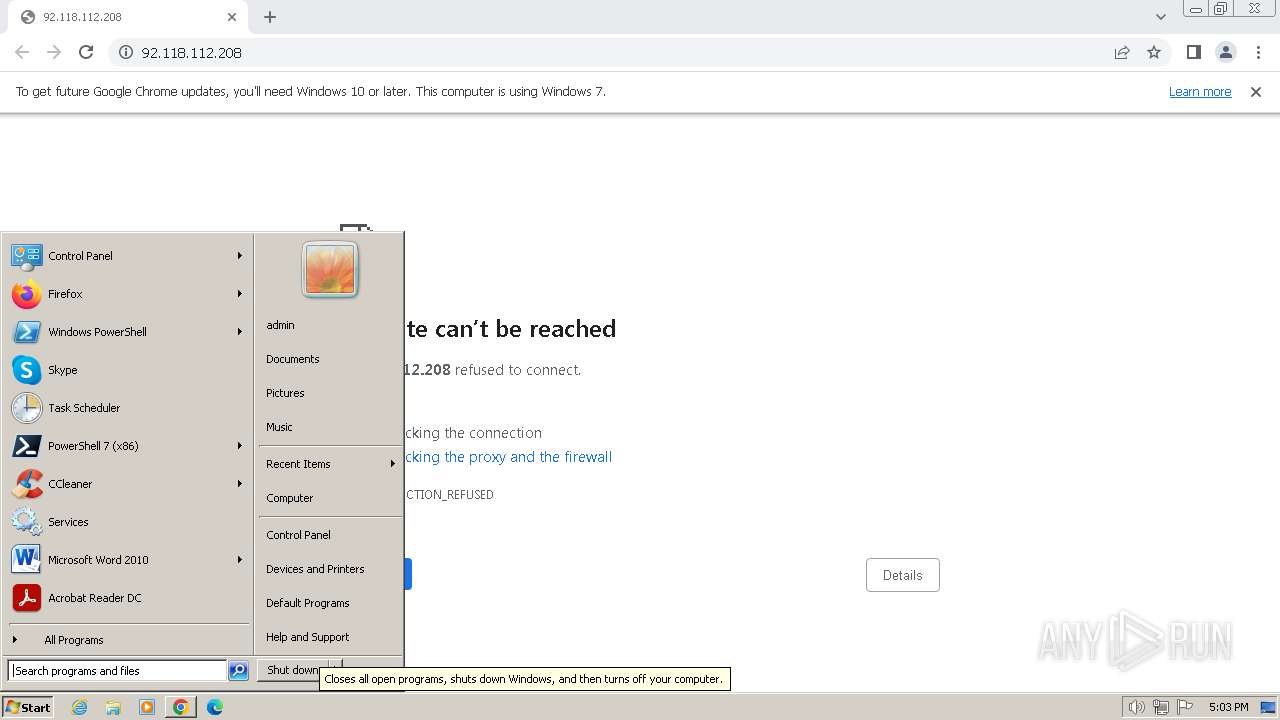1280x720 pixels.
Task: Open Documents from Start menu
Action: click(x=330, y=359)
